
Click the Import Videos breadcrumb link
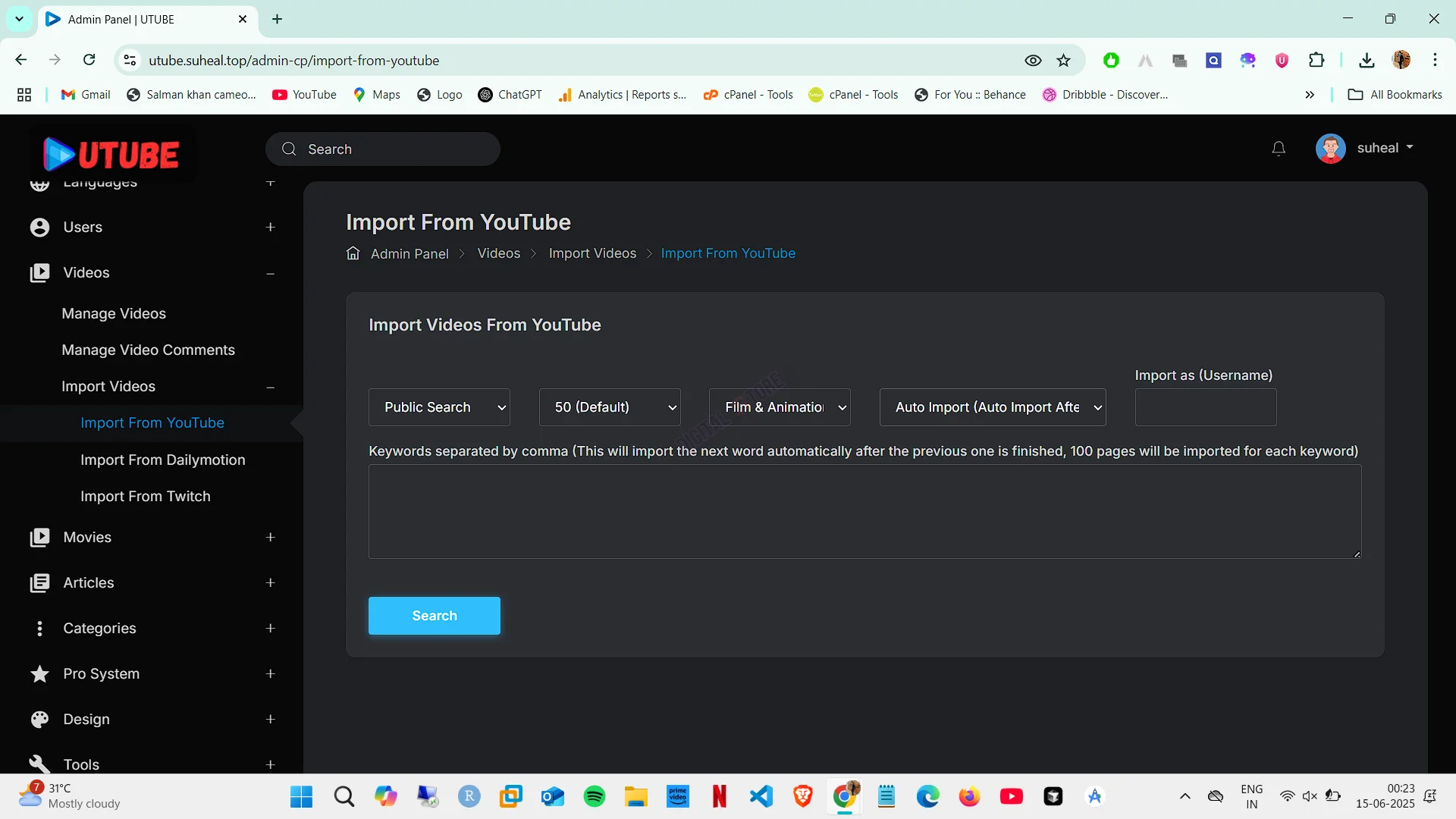pyautogui.click(x=592, y=253)
